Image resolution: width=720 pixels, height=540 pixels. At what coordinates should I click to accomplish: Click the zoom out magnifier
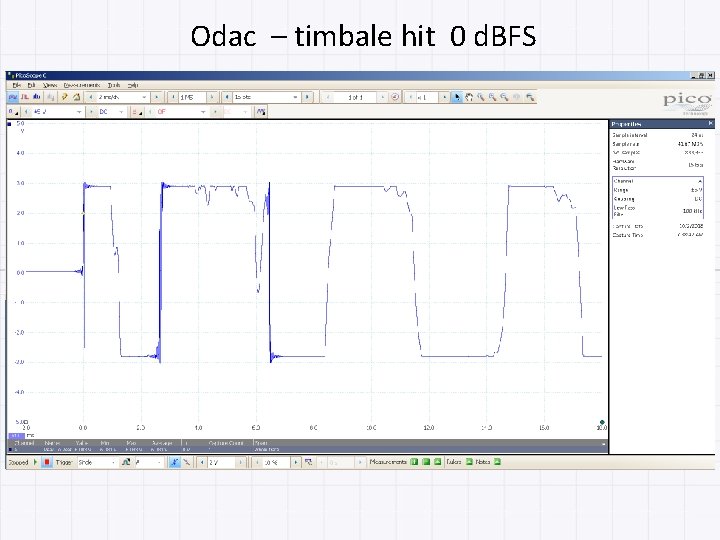pos(505,97)
